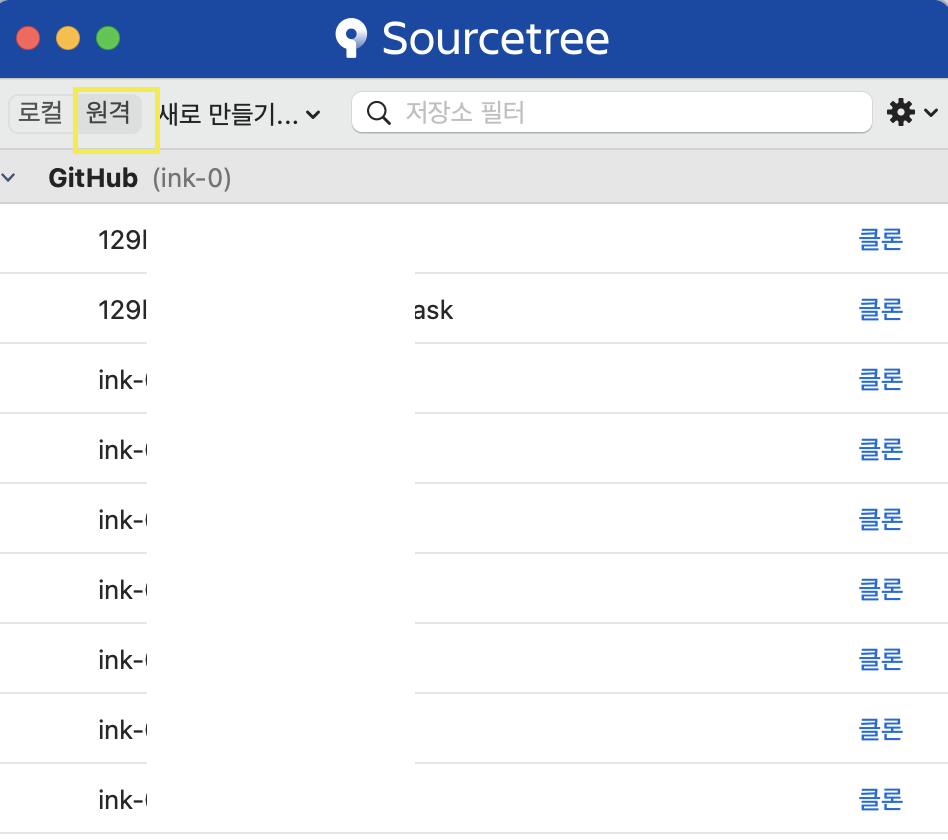This screenshot has width=948, height=840.
Task: Switch to the 로컬 tab
Action: tap(41, 112)
